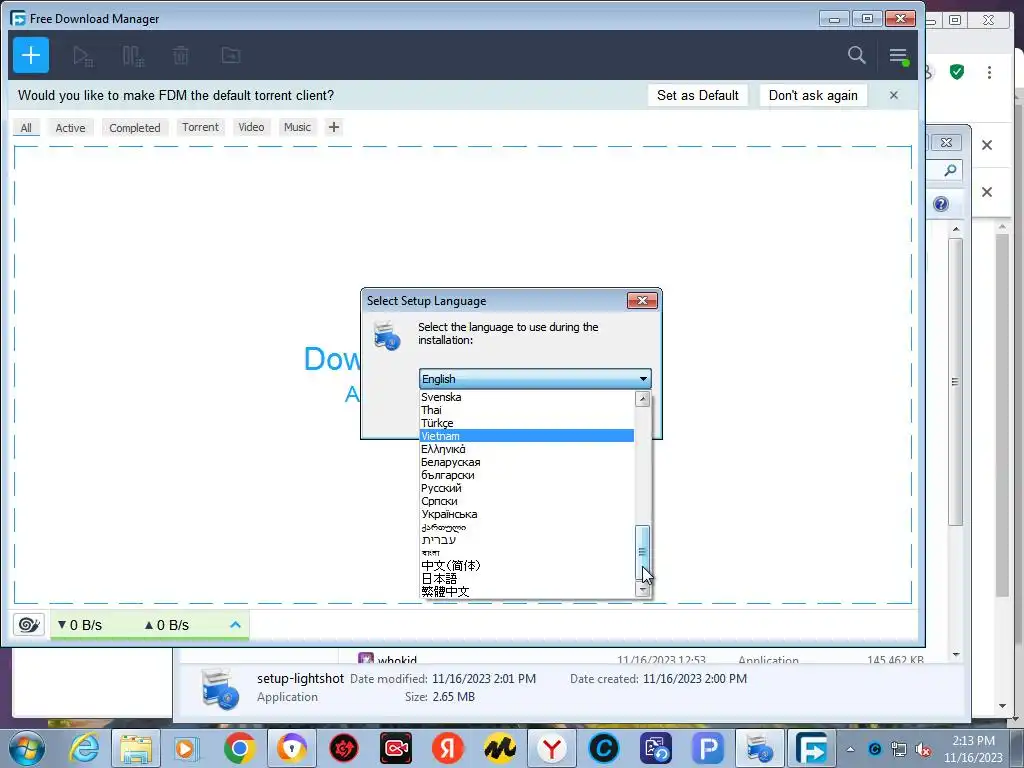The image size is (1024, 768).
Task: Click Don't ask again button
Action: (813, 95)
